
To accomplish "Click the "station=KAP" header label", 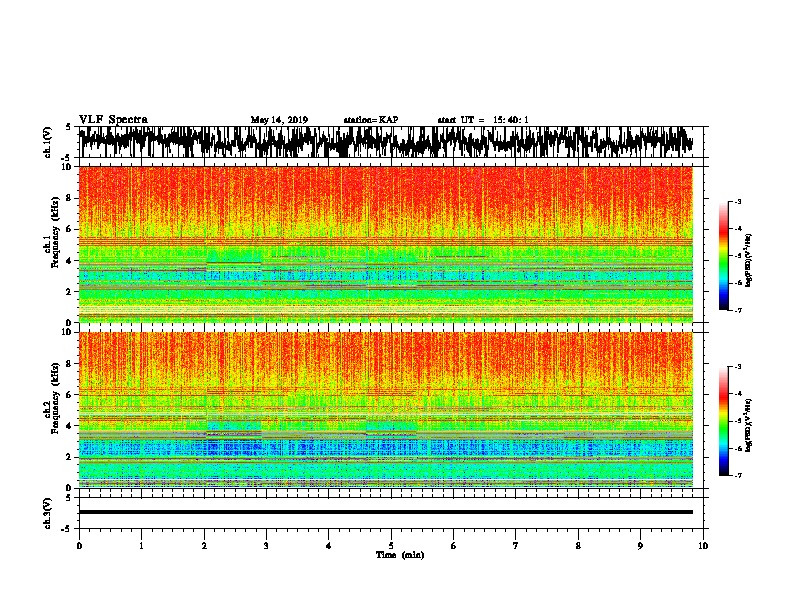I will tap(371, 120).
